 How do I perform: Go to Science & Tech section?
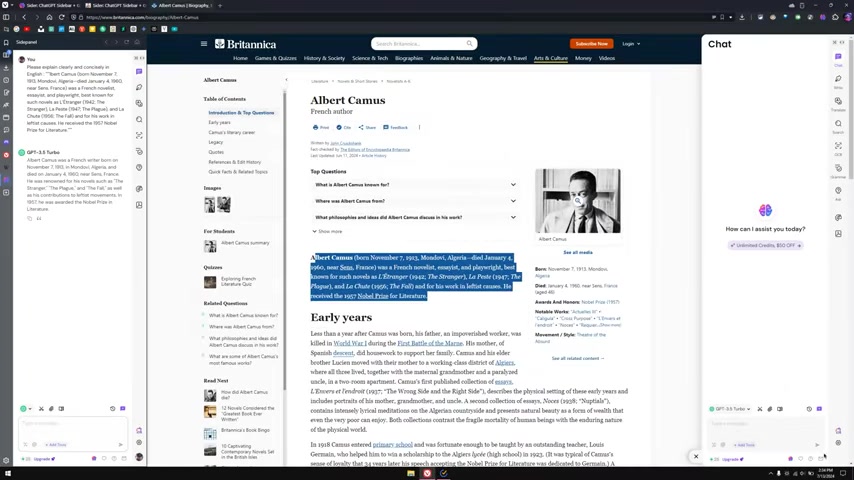[x=369, y=58]
